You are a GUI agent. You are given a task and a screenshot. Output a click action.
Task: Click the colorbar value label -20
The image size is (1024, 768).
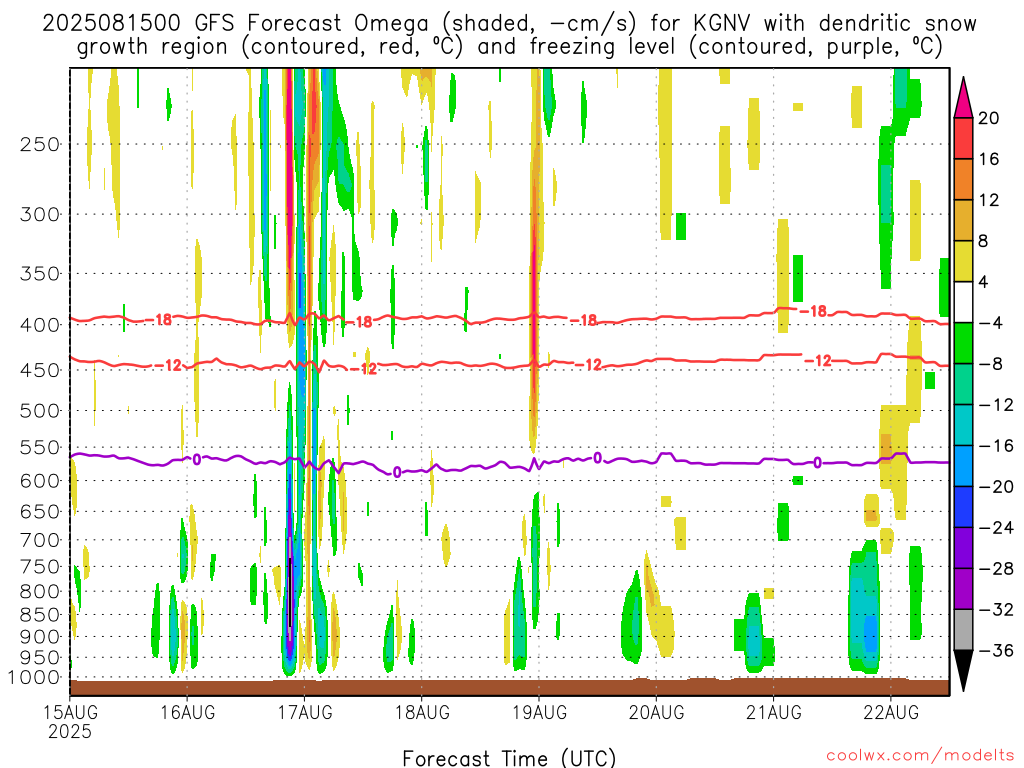click(997, 487)
